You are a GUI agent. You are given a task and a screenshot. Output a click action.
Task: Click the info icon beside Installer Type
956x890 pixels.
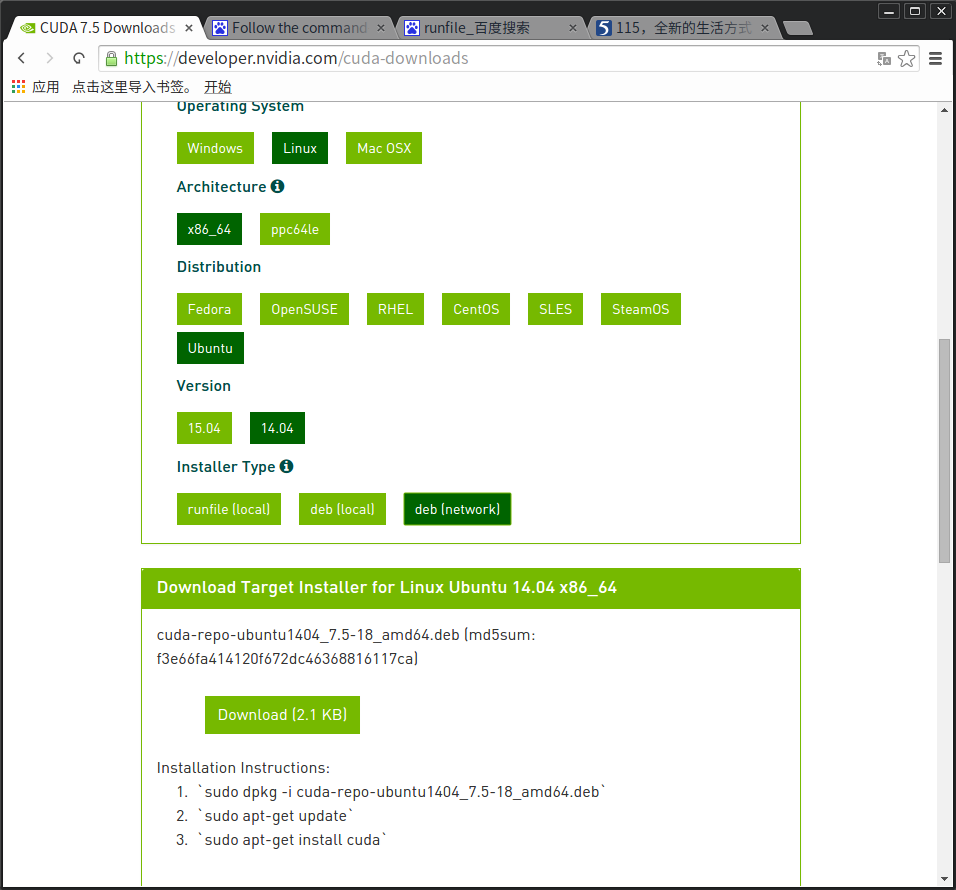(x=286, y=466)
